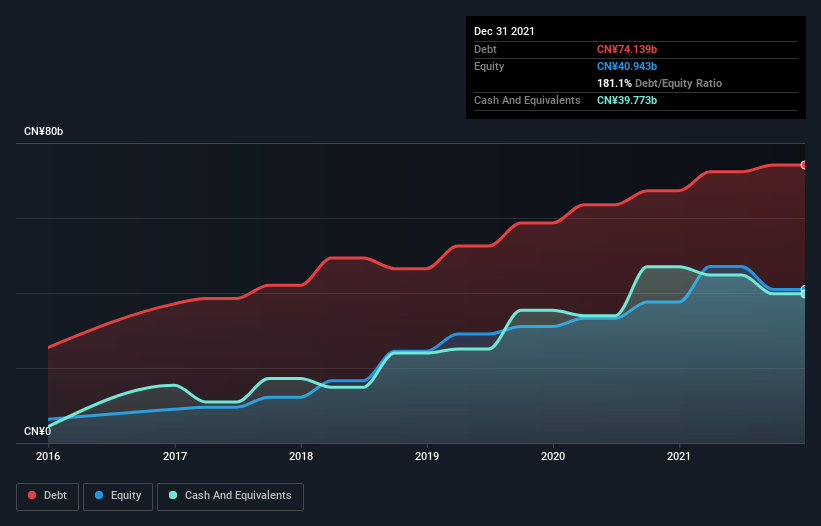Screen dimensions: 821x526
Task: Select the 2017 x-axis label
Action: tap(175, 456)
